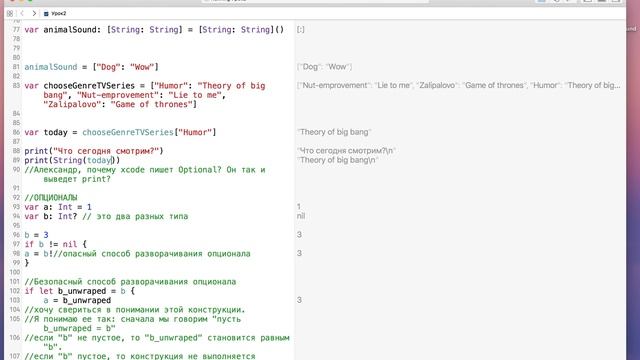Click the if b != nil { line
Image resolution: width=640 pixels, height=360 pixels.
[x=56, y=244]
